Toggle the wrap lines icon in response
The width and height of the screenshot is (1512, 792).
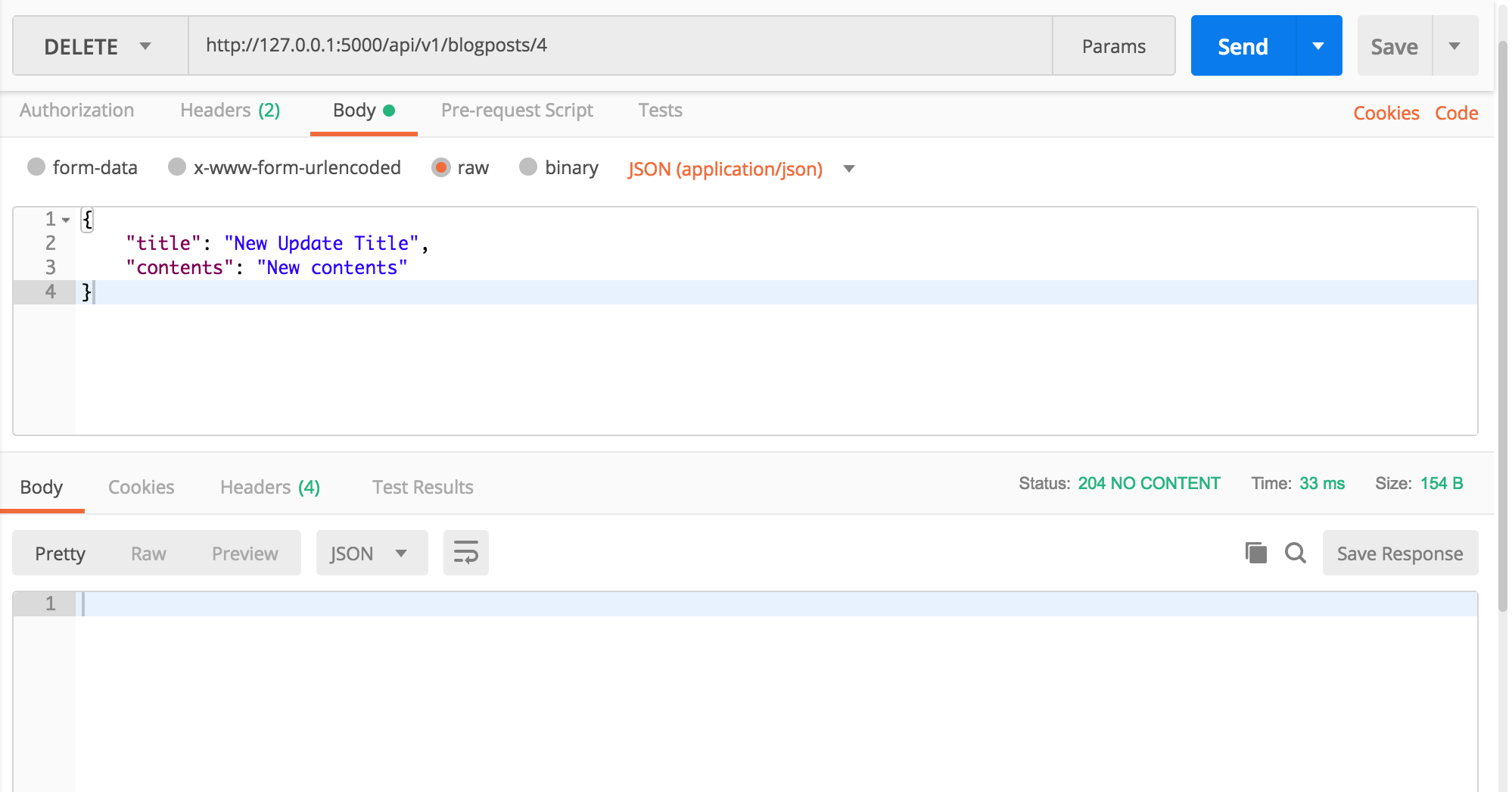pyautogui.click(x=465, y=553)
